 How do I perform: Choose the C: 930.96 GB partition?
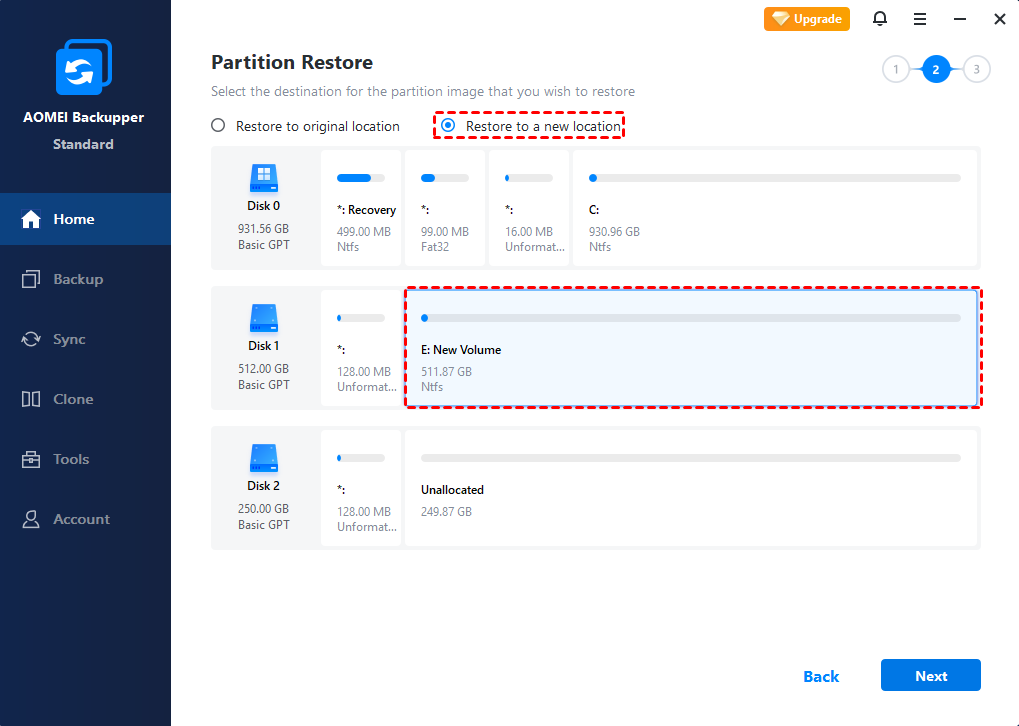point(775,208)
